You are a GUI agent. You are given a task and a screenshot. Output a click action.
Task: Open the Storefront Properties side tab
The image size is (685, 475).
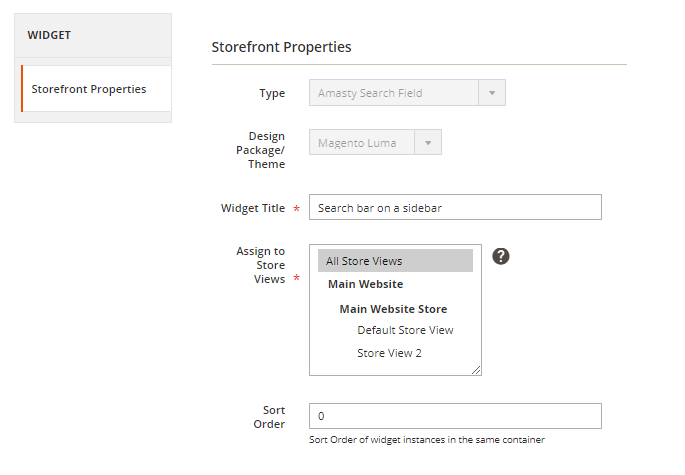(x=96, y=89)
